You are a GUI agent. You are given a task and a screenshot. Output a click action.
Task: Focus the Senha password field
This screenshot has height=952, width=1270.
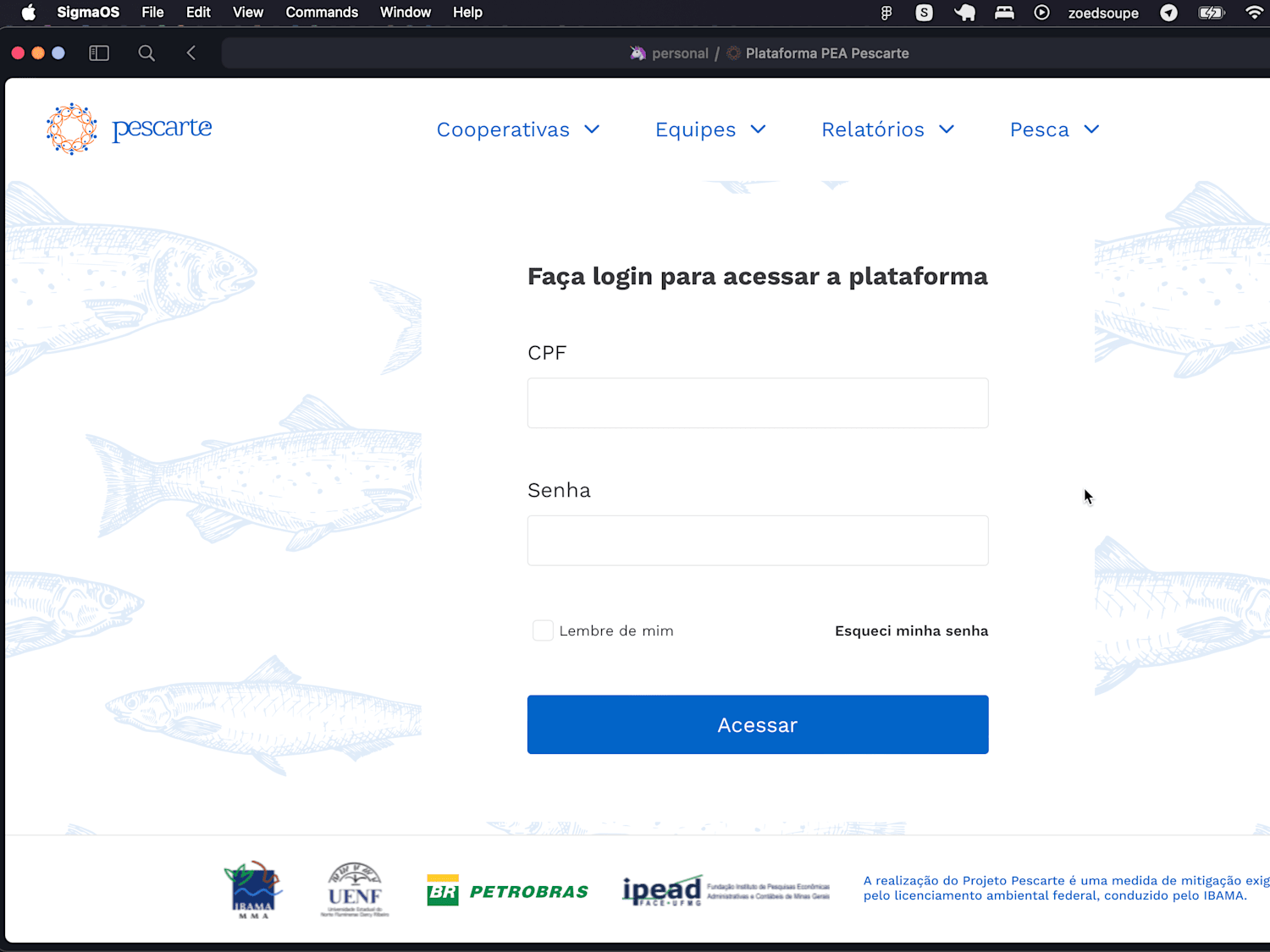758,541
